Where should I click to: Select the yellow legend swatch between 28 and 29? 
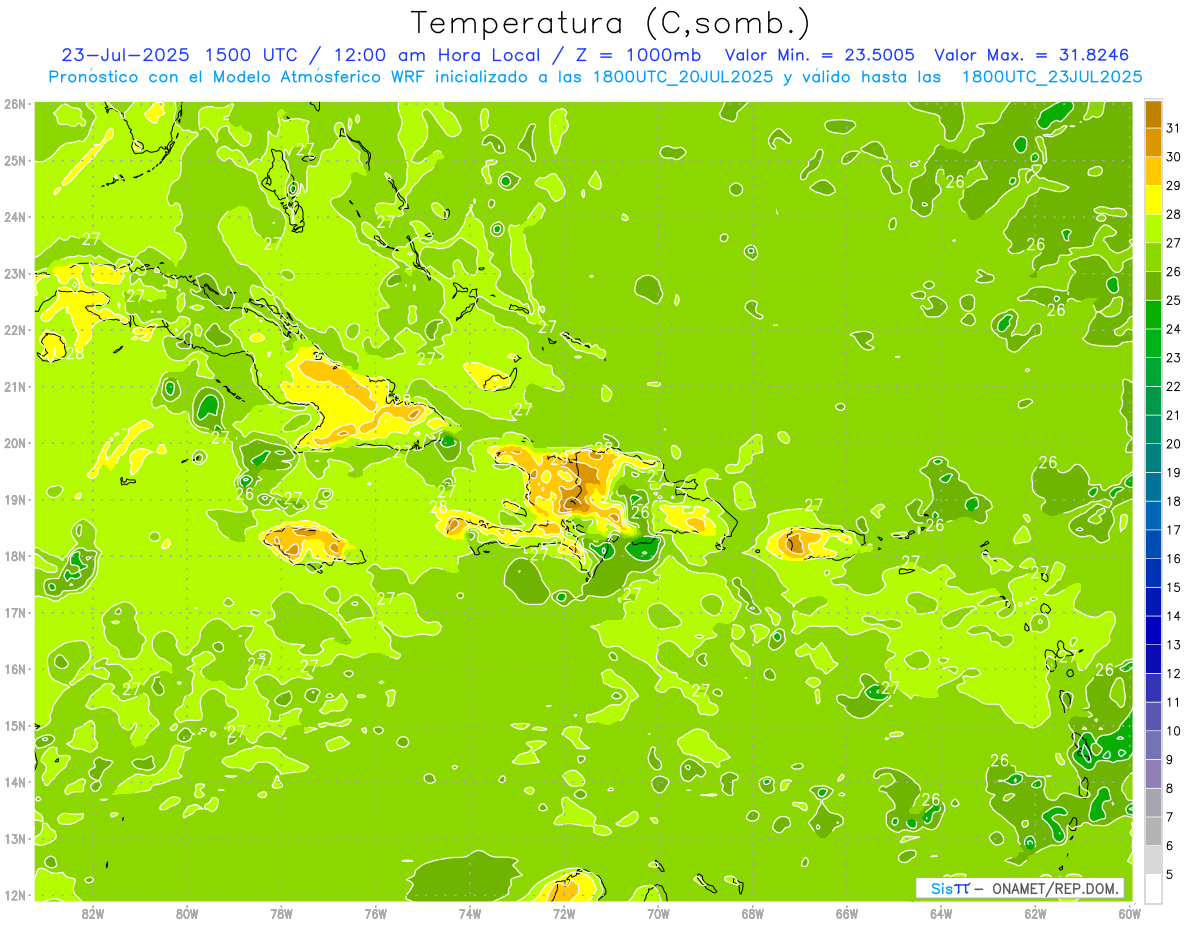[1153, 200]
